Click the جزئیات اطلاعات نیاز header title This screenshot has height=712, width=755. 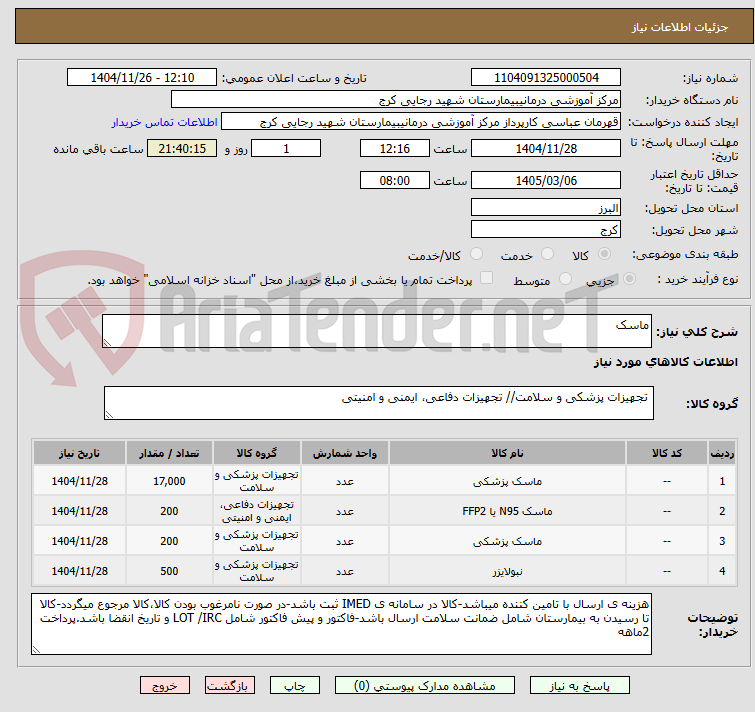(679, 27)
